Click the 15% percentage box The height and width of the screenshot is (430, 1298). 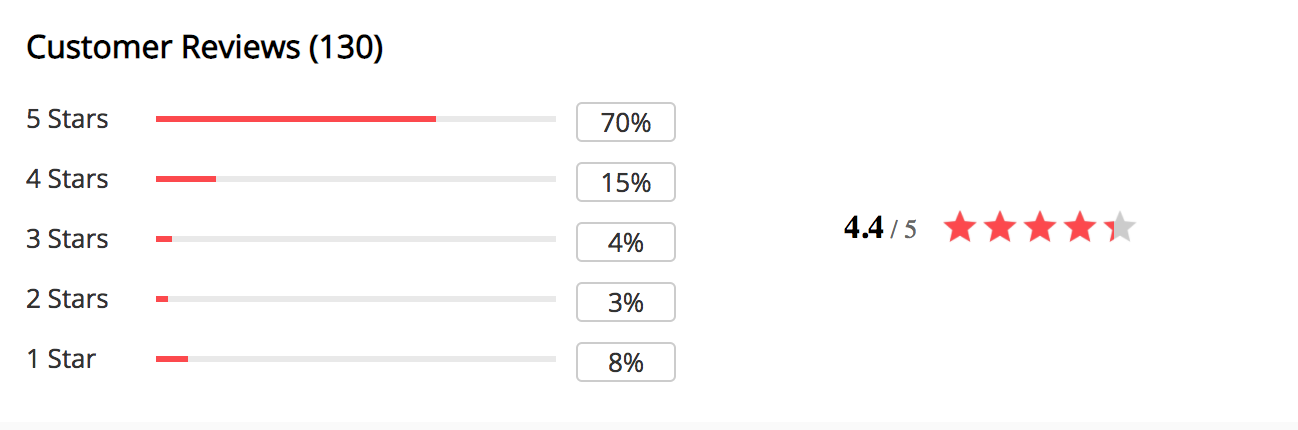point(626,182)
